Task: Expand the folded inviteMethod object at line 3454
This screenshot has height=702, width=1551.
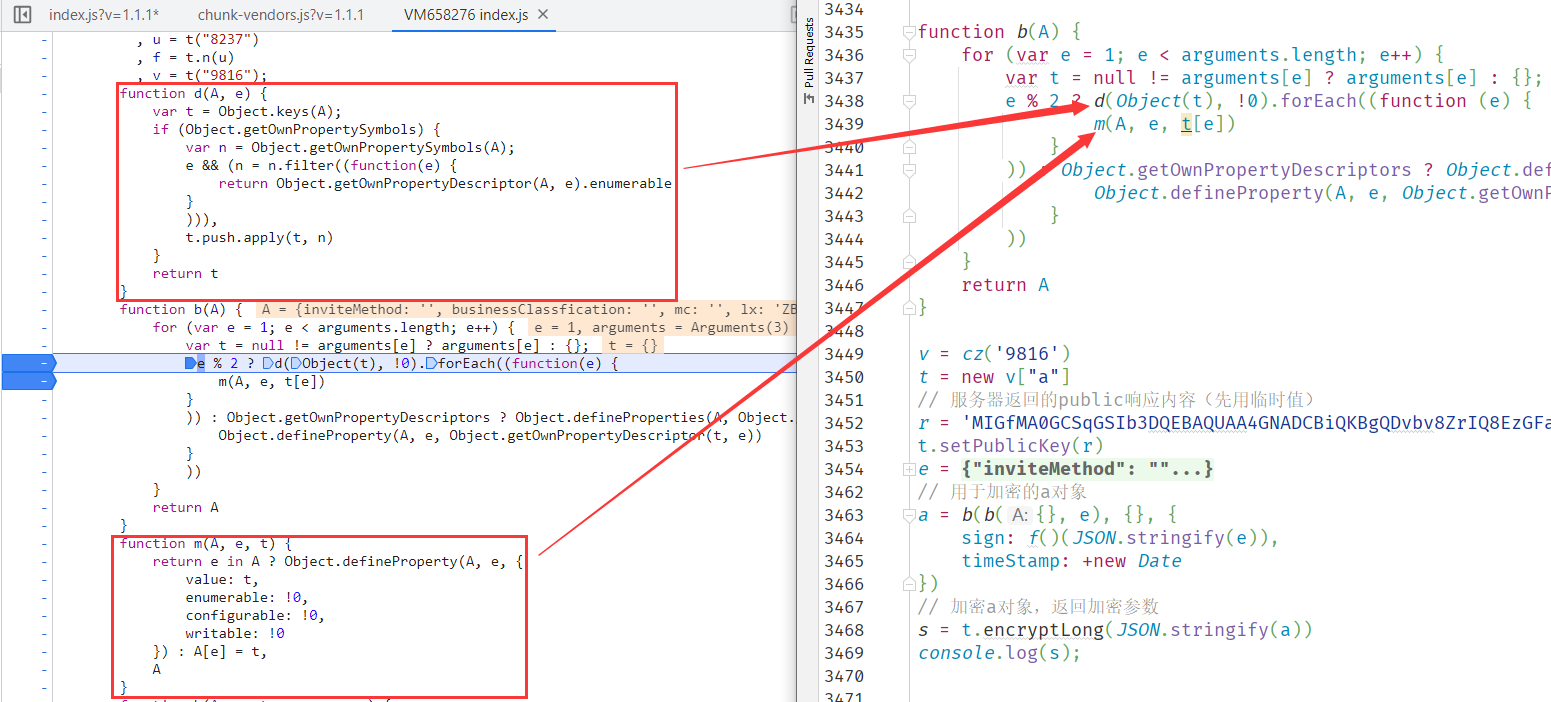Action: 908,469
